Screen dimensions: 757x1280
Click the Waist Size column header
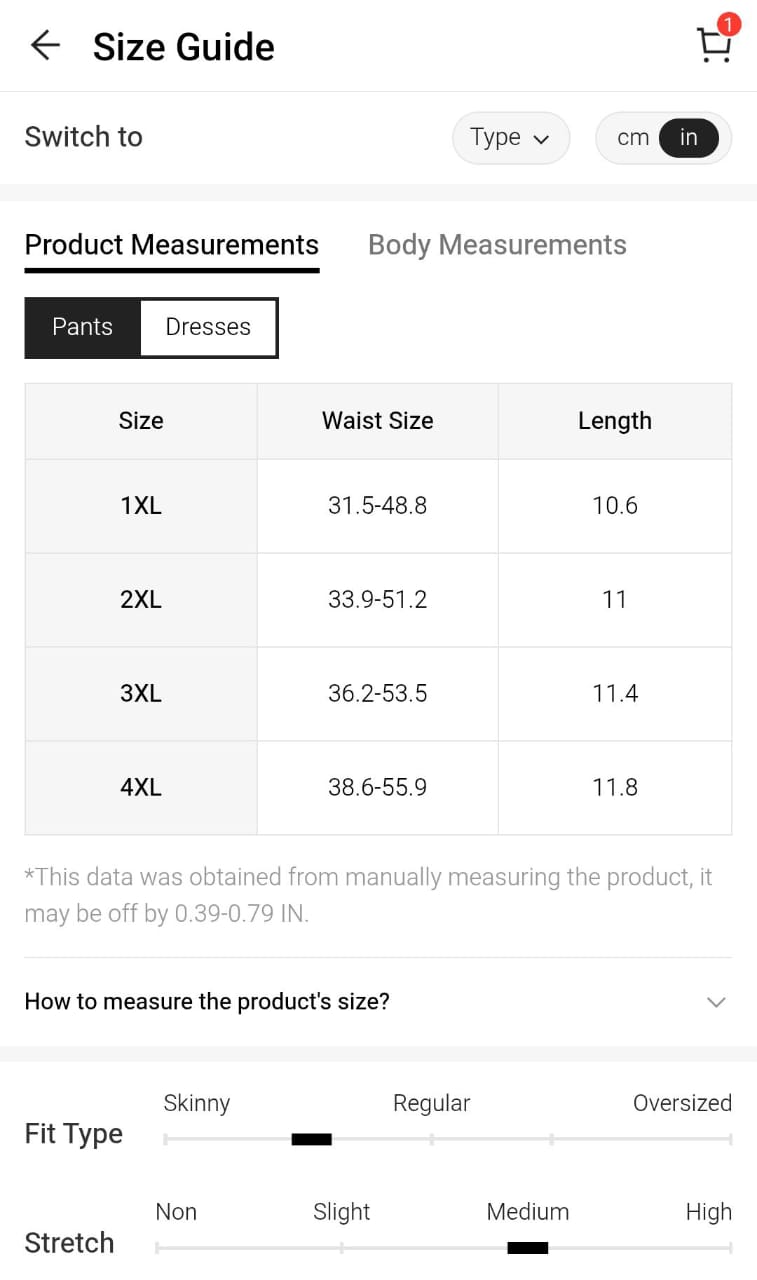[377, 421]
